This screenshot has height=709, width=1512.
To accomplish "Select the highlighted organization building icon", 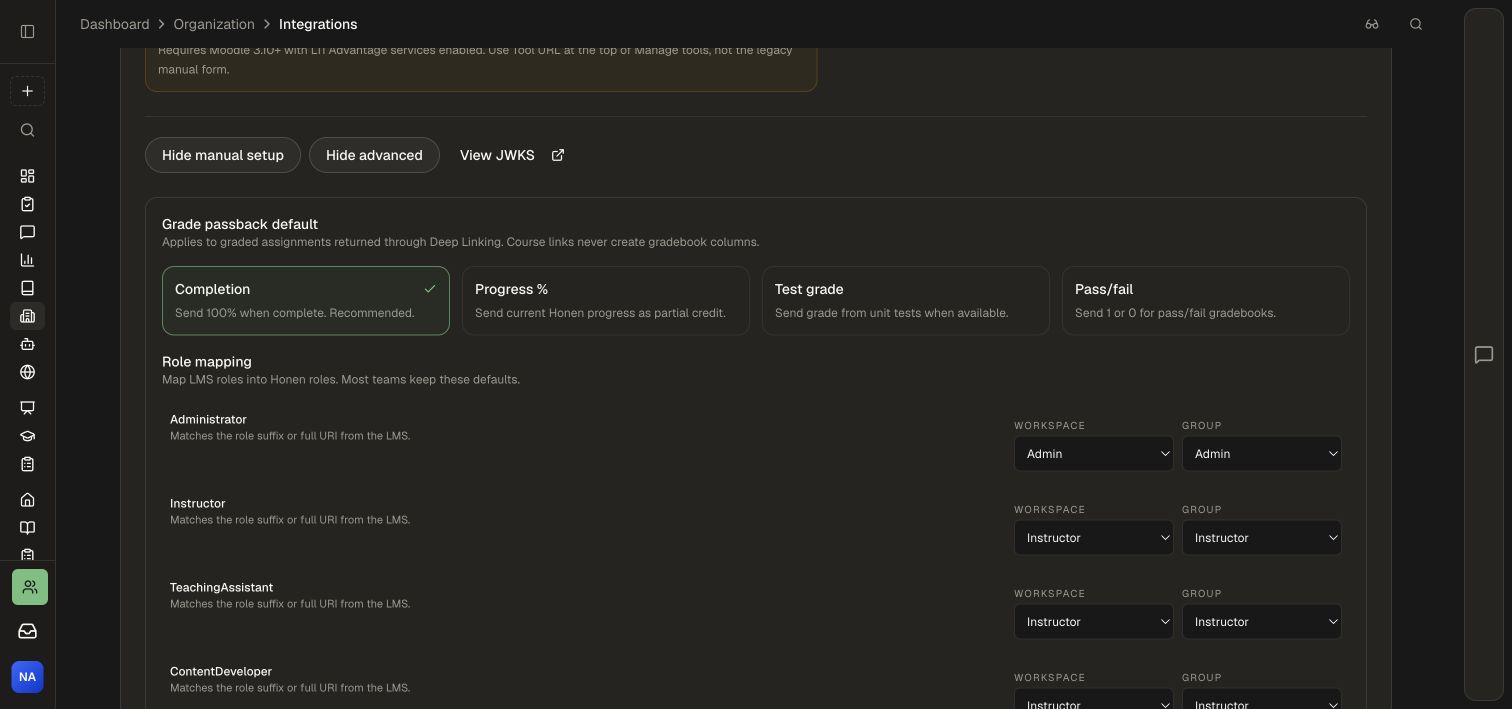I will pyautogui.click(x=27, y=316).
